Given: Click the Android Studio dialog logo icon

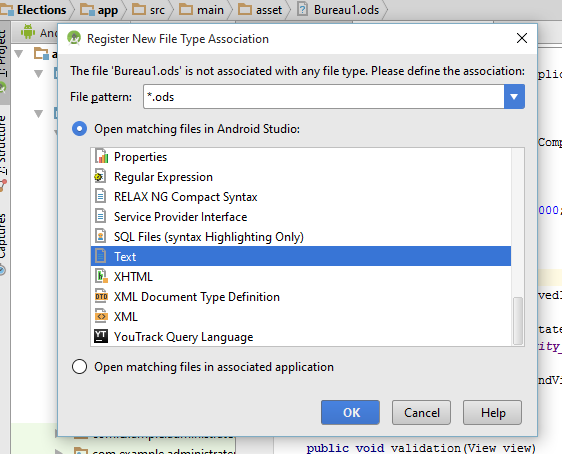Looking at the screenshot, I should tap(74, 38).
